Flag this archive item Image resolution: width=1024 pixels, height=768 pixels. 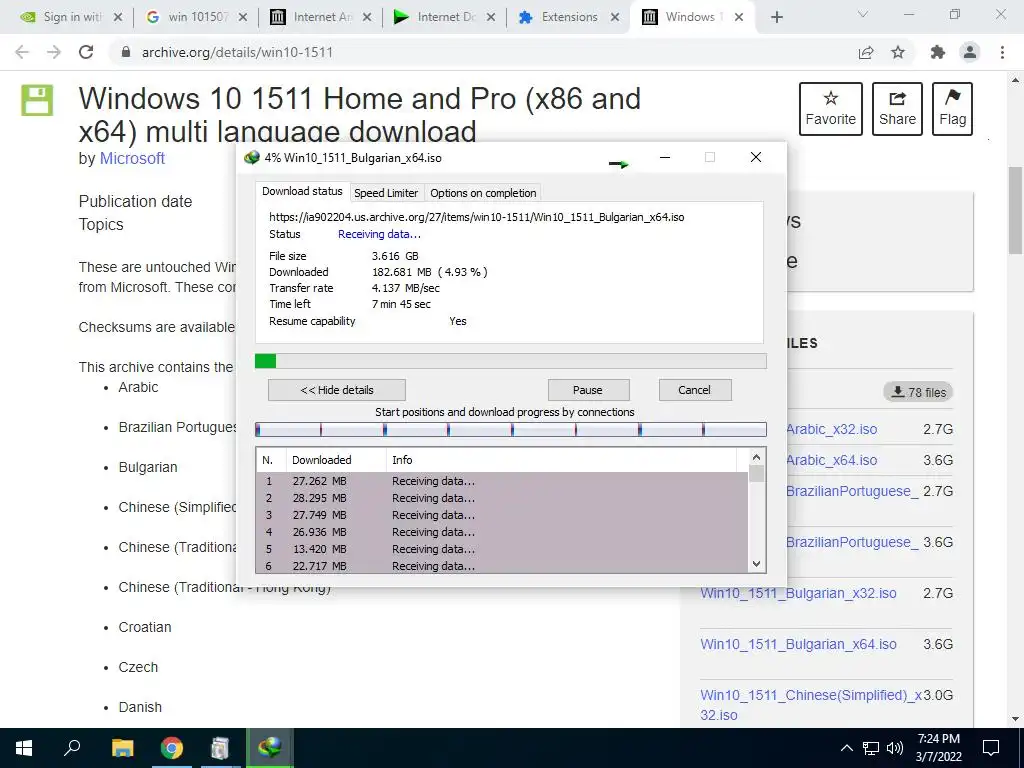tap(952, 108)
